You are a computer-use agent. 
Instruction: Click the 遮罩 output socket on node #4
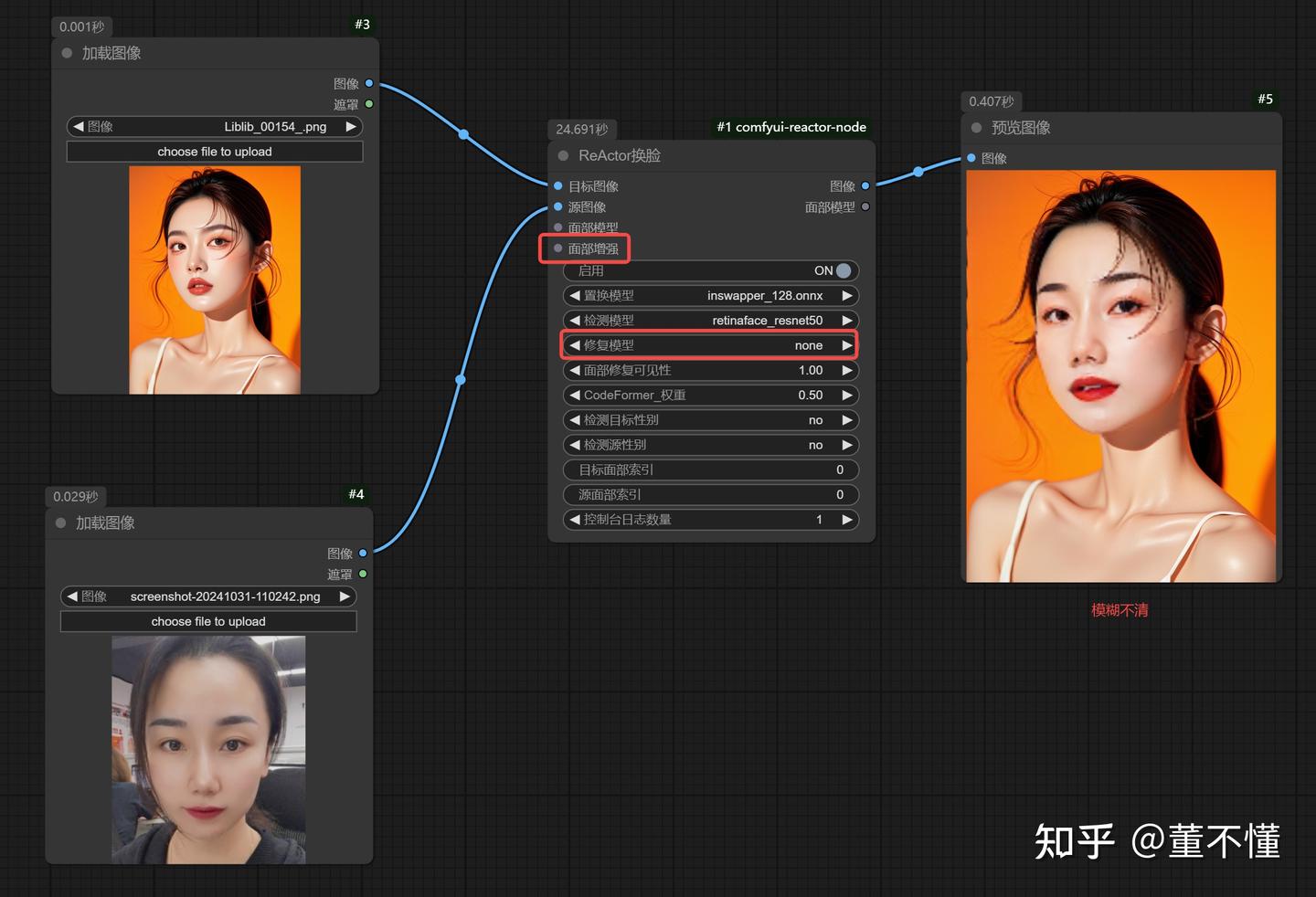tap(363, 574)
